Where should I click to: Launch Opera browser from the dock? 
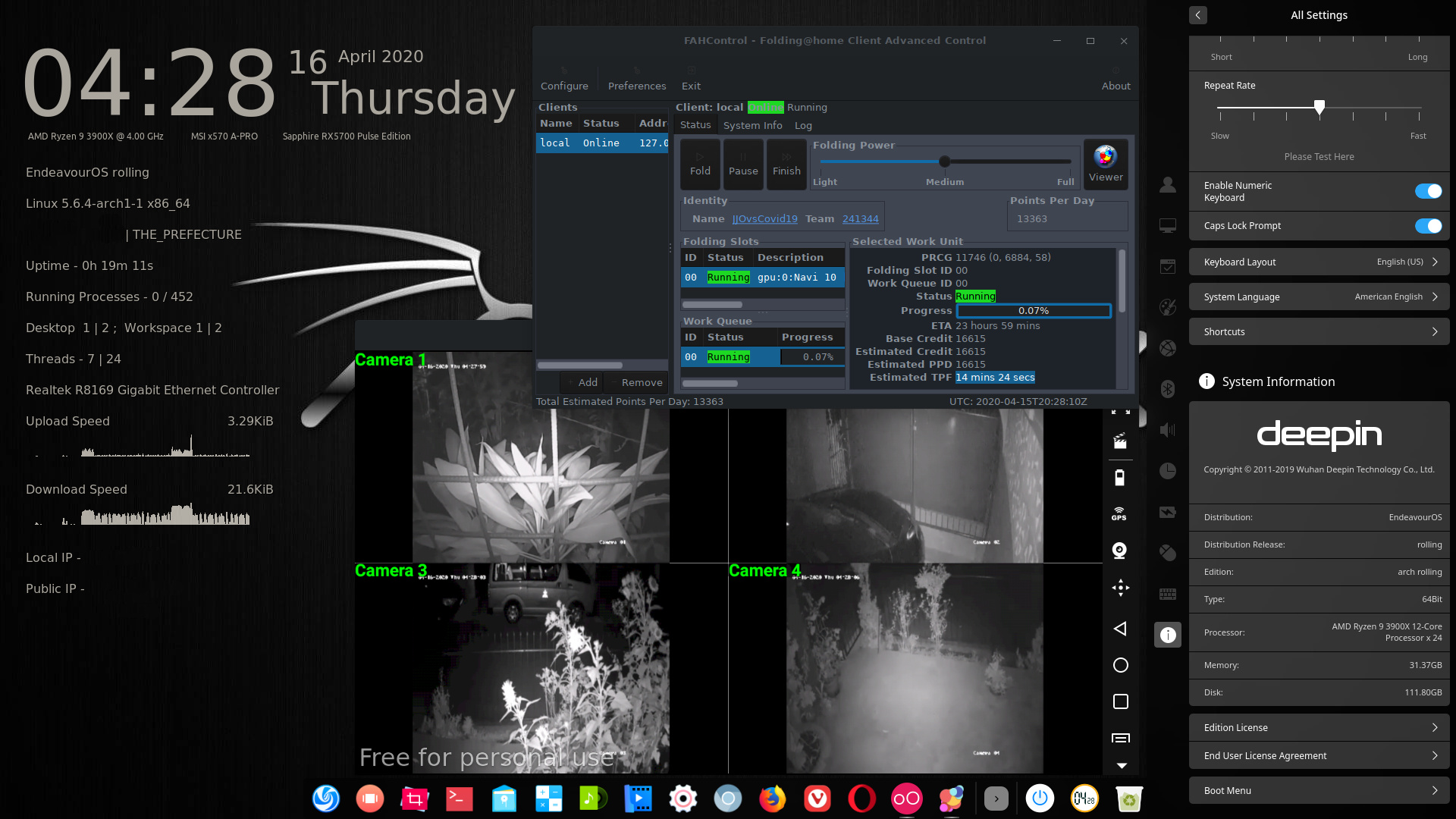862,799
